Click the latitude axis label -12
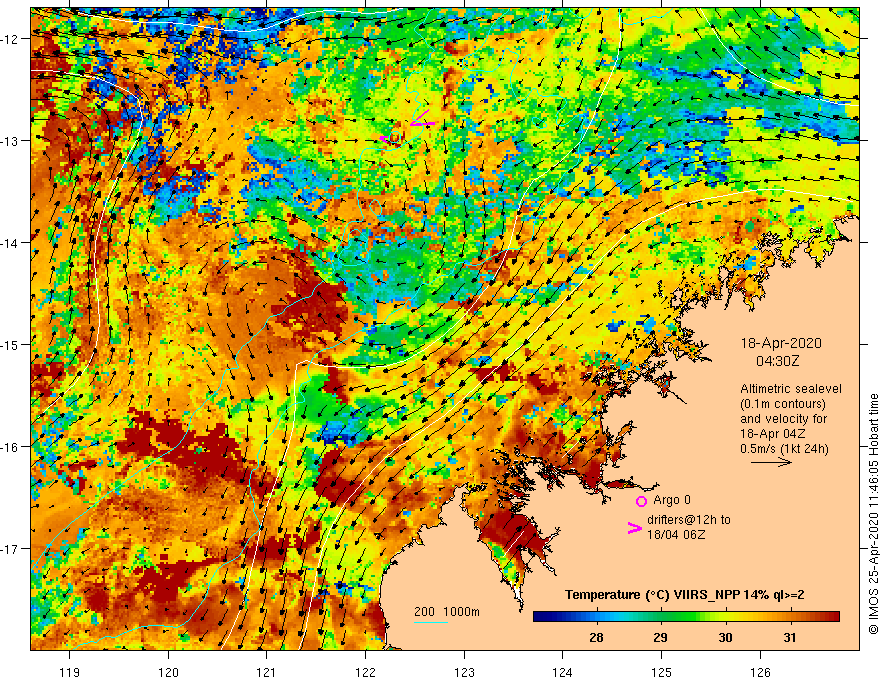880x680 pixels. [x=11, y=39]
